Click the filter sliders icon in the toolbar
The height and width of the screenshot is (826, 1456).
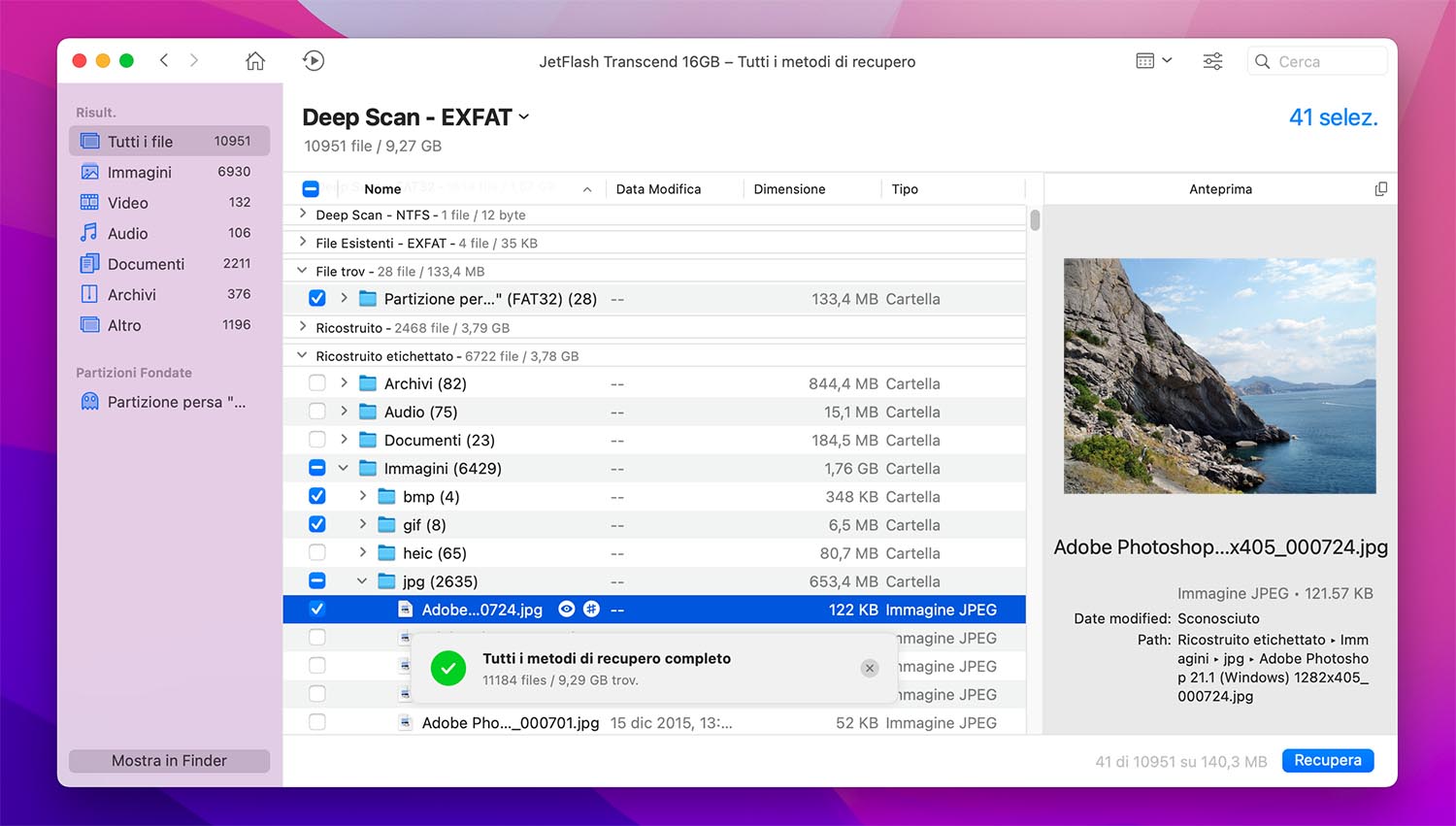1212,60
